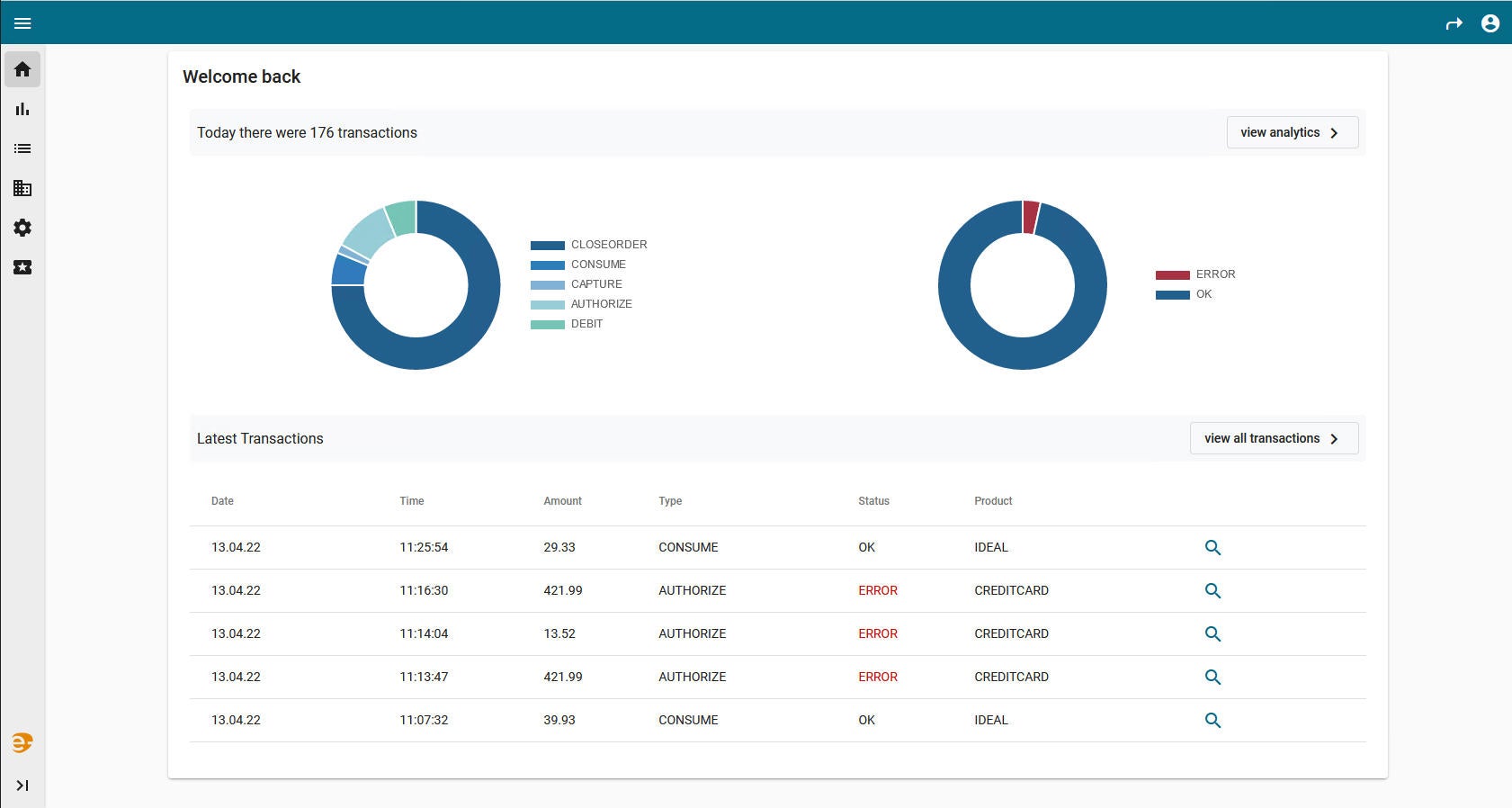Image resolution: width=1512 pixels, height=808 pixels.
Task: View details of the 11:25:54 transaction via magnifier
Action: [1212, 547]
